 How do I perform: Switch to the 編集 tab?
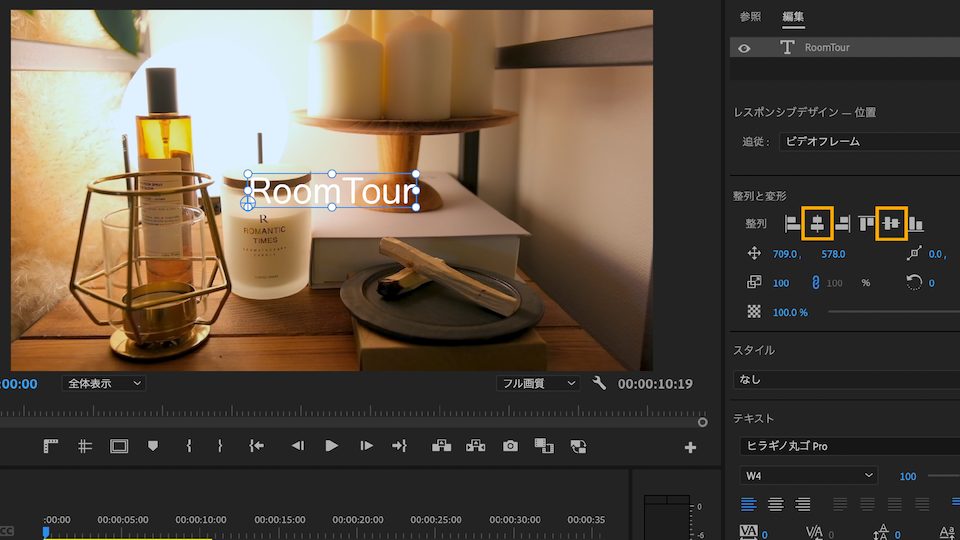click(793, 17)
